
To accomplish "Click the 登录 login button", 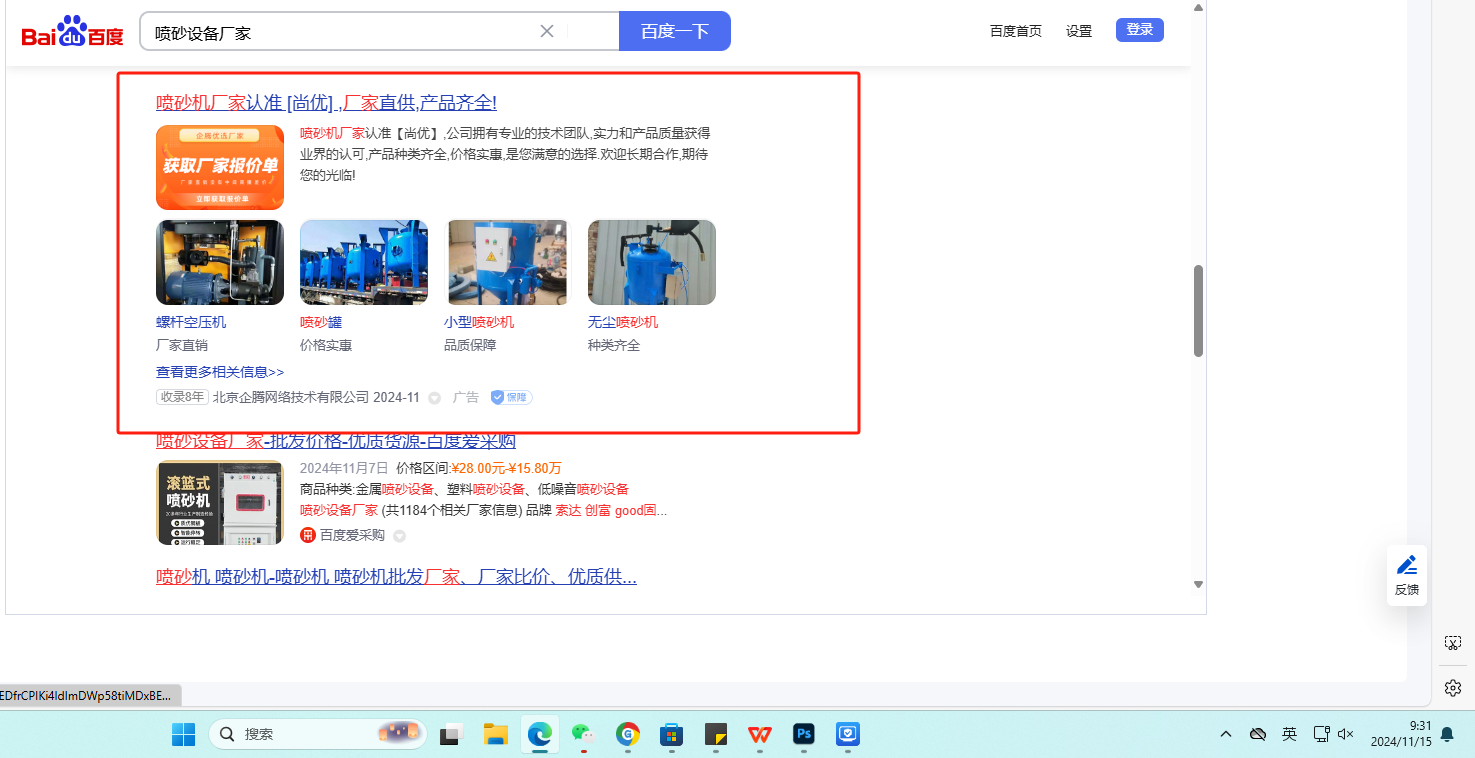I will [1140, 30].
